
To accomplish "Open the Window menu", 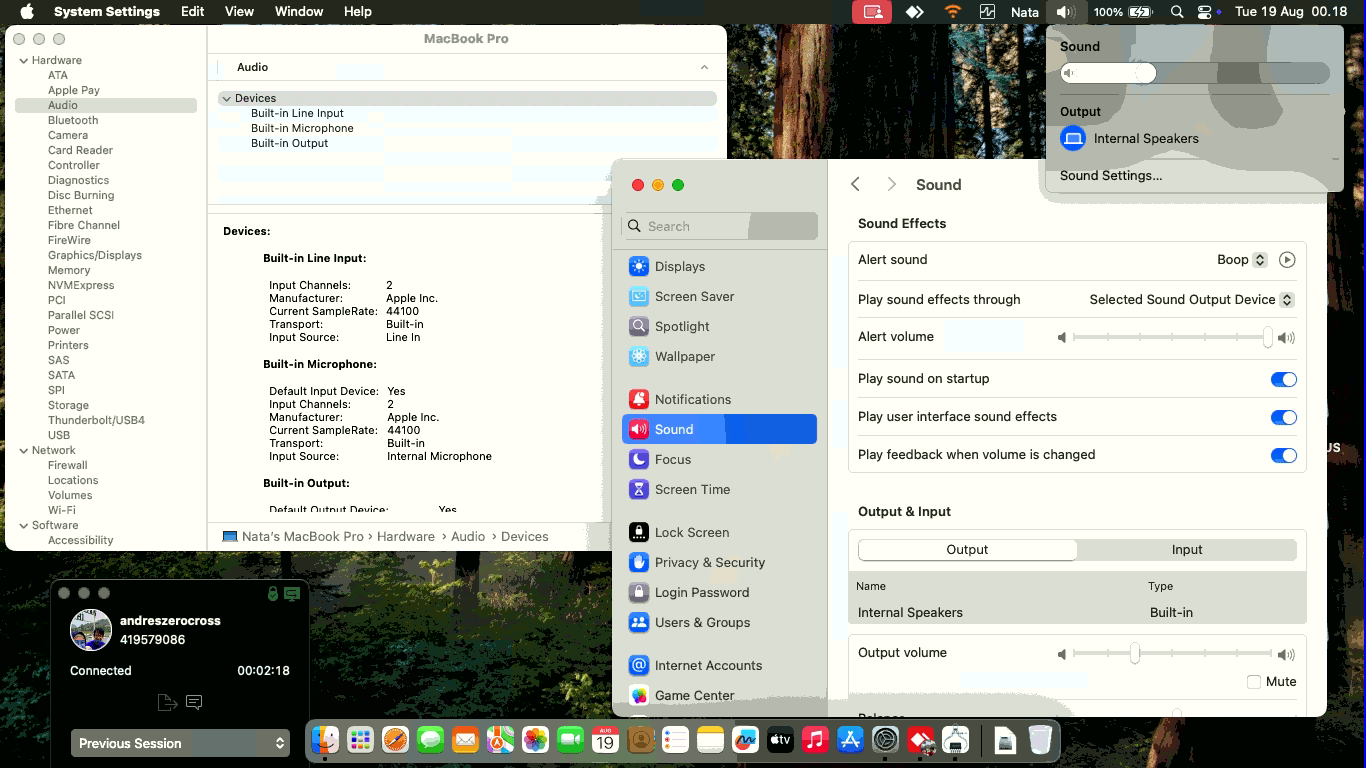I will click(x=298, y=12).
